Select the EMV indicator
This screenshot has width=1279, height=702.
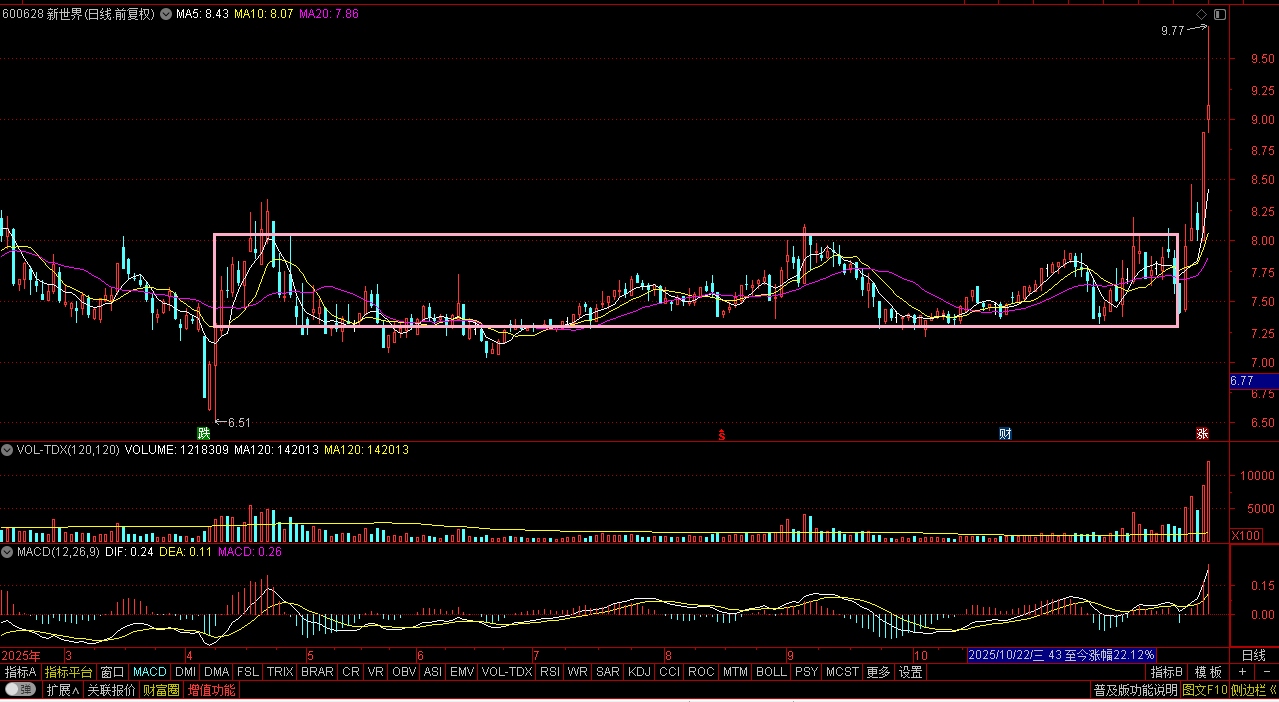click(462, 672)
